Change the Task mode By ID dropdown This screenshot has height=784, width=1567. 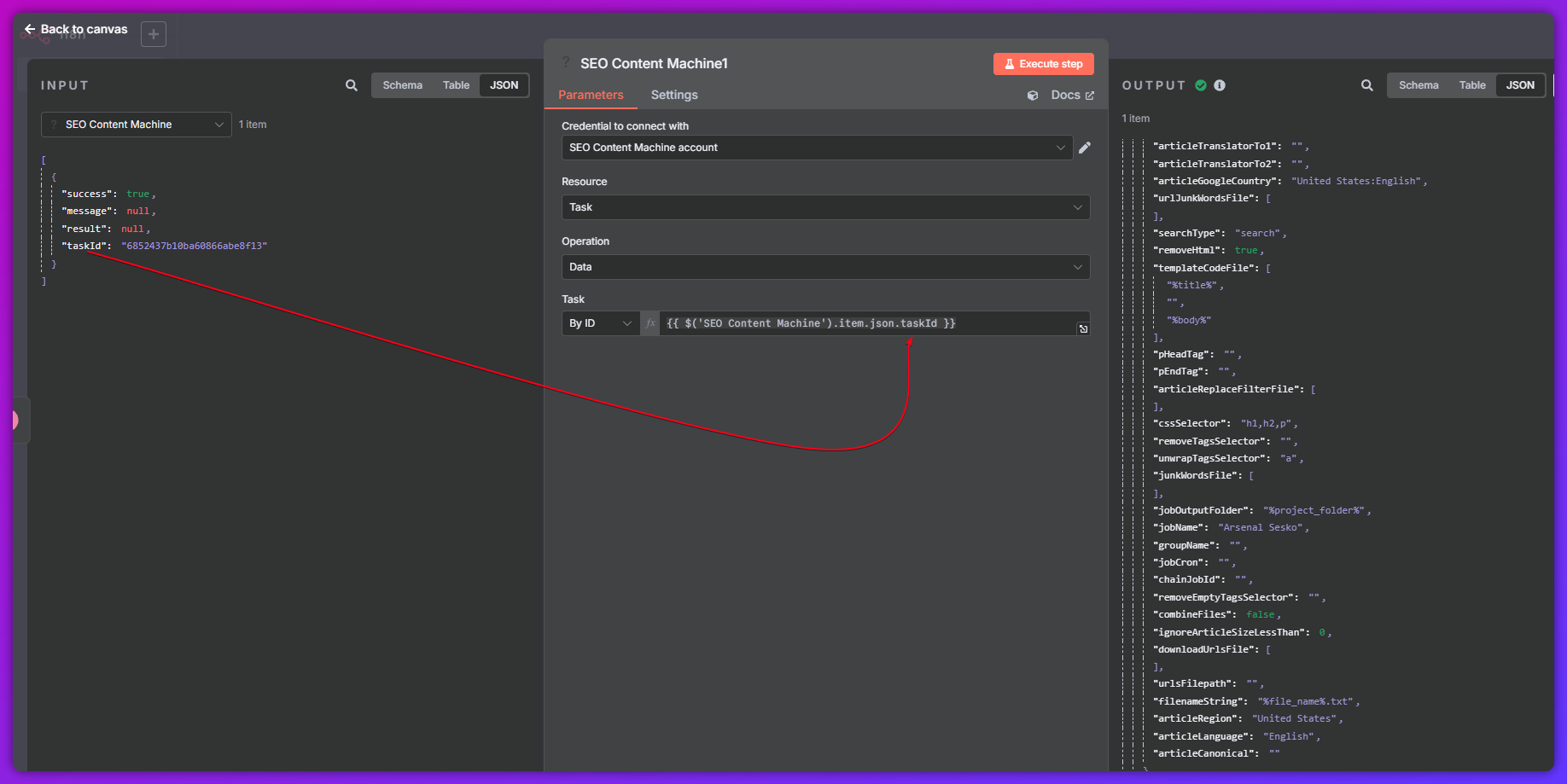coord(601,323)
